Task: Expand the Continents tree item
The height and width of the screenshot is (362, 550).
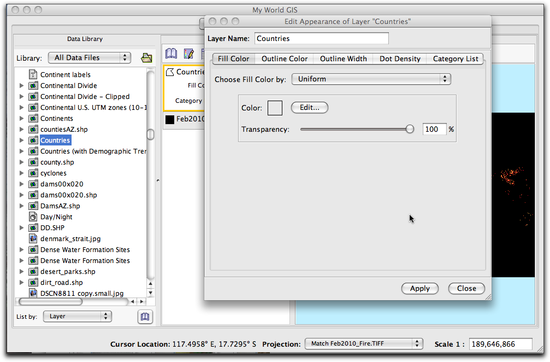Action: coord(21,118)
